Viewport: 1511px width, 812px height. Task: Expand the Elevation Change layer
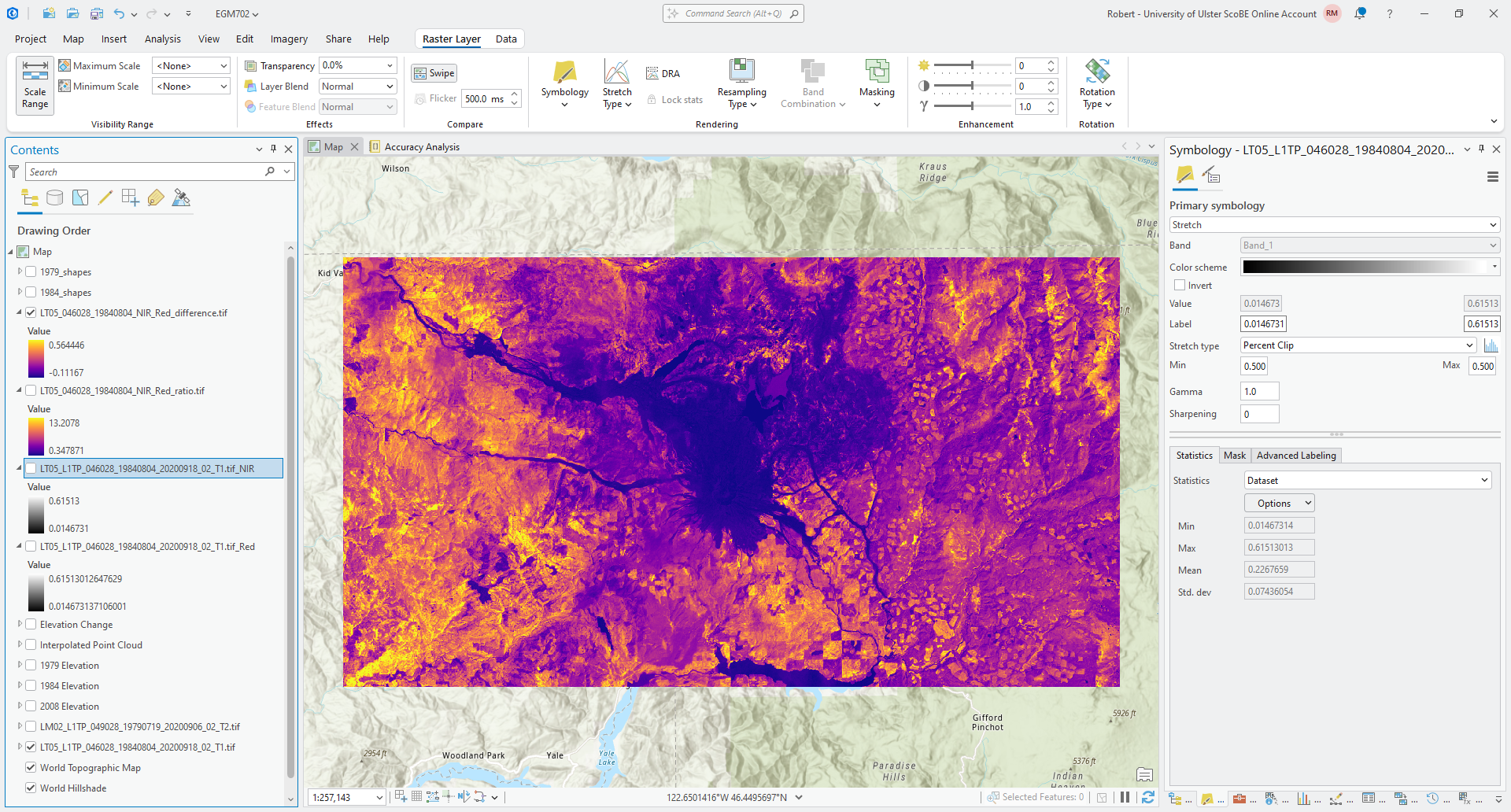pos(20,625)
